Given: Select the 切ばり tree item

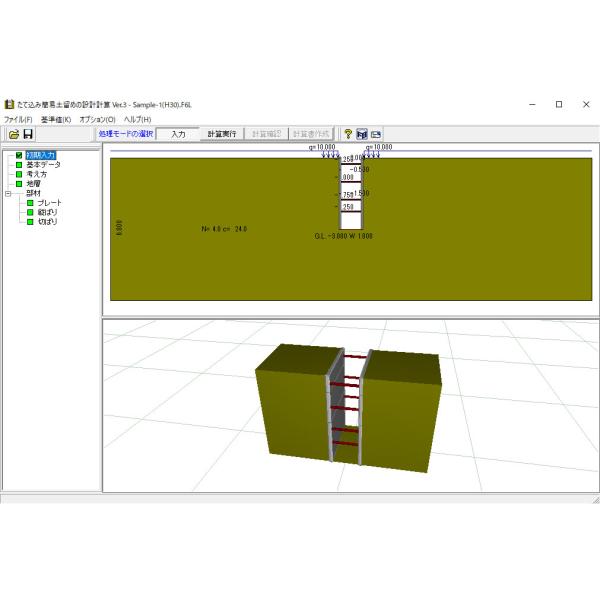Looking at the screenshot, I should [47, 222].
